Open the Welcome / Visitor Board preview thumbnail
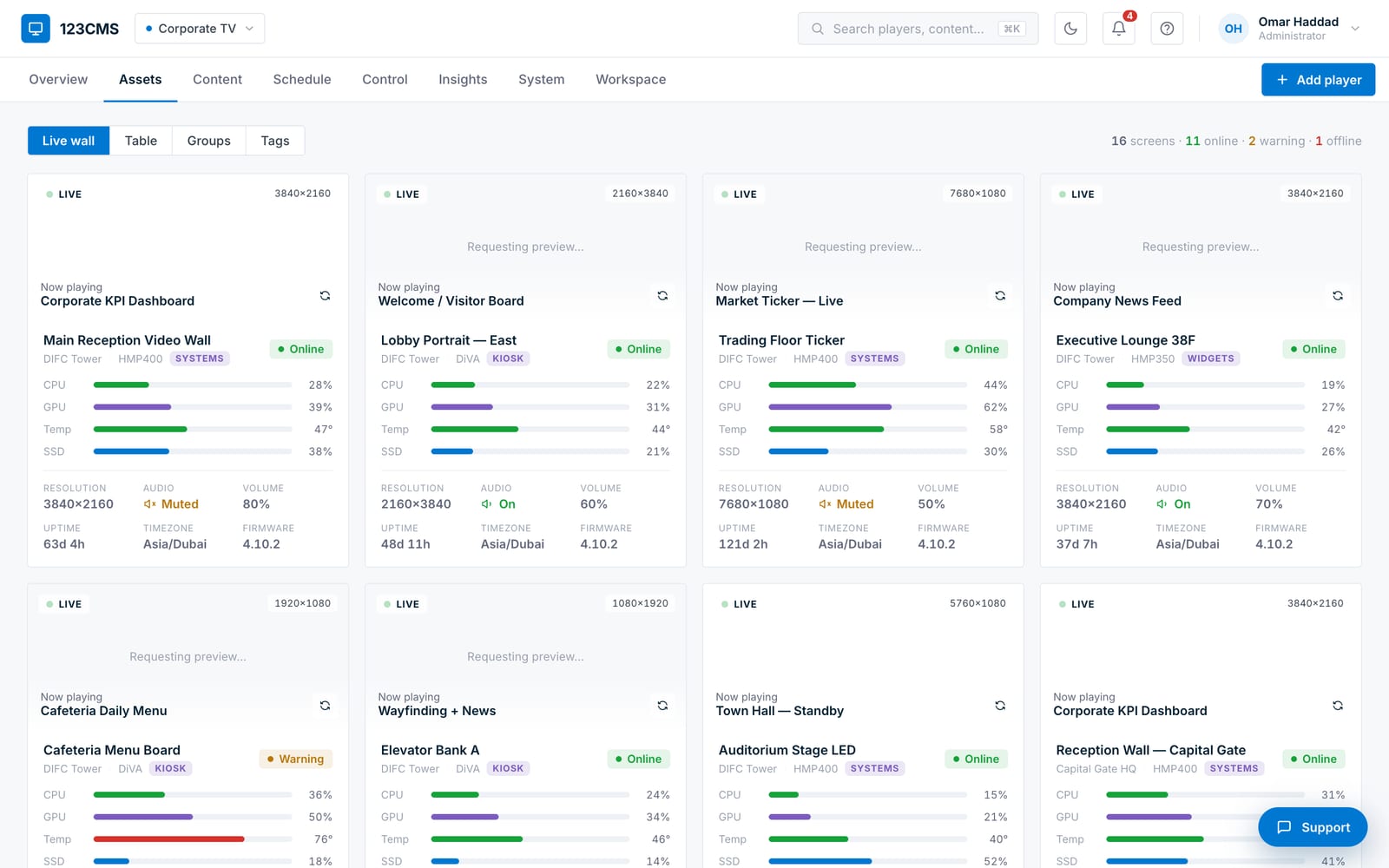 pos(525,246)
